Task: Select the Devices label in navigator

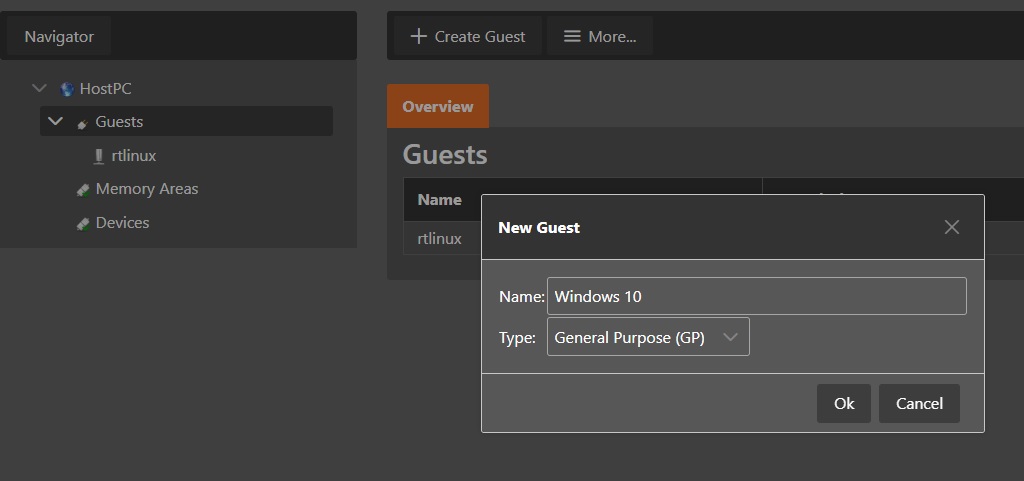Action: pos(122,223)
